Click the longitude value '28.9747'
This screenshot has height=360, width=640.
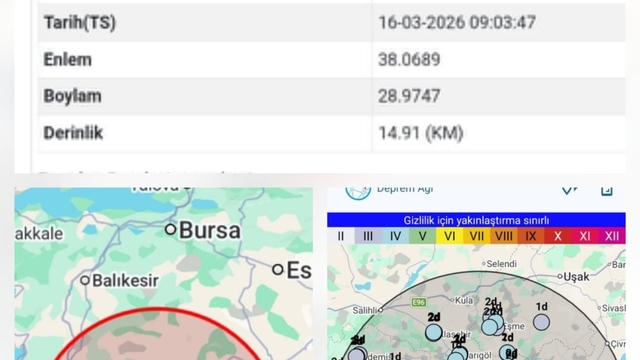click(409, 96)
